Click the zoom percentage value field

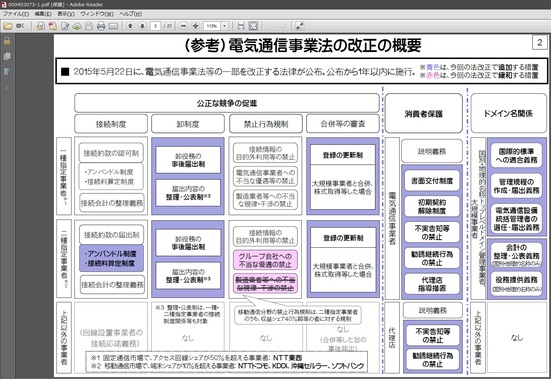[212, 26]
